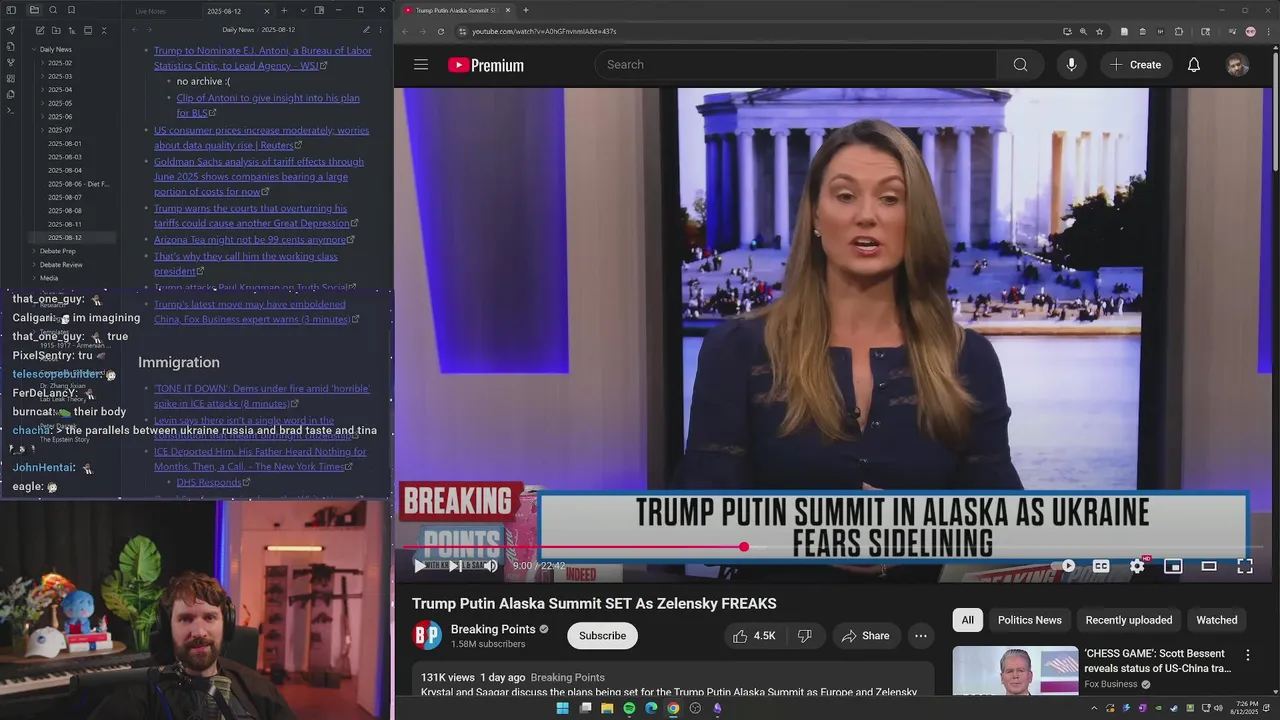Open the 2025-08-11 note
This screenshot has height=720, width=1280.
click(x=65, y=224)
